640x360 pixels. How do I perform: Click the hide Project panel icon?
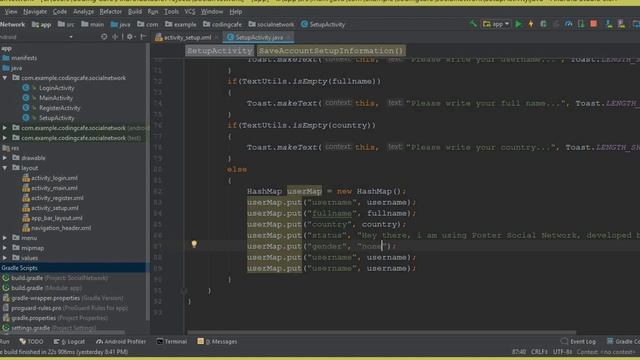click(143, 37)
